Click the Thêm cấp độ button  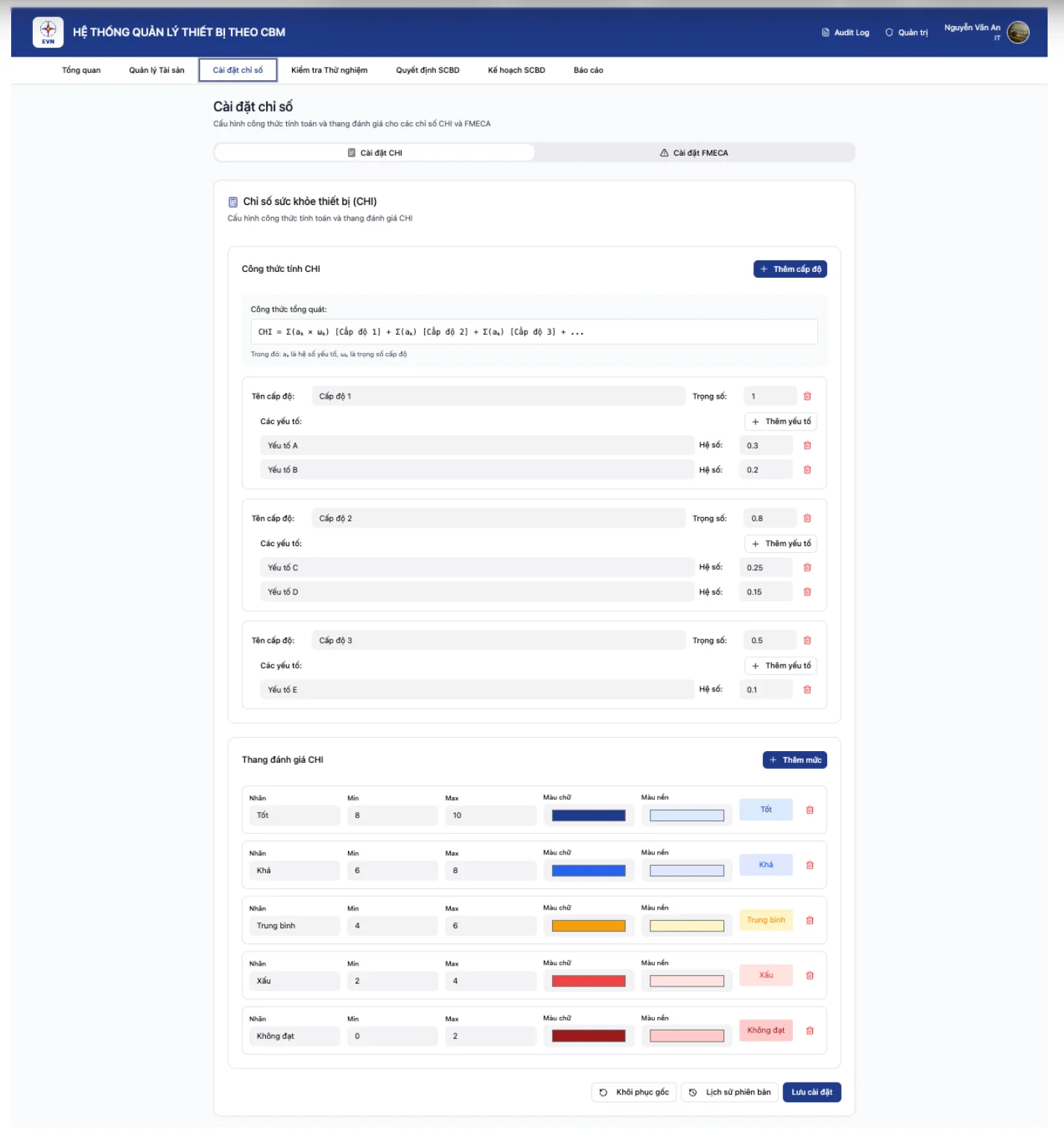point(790,269)
